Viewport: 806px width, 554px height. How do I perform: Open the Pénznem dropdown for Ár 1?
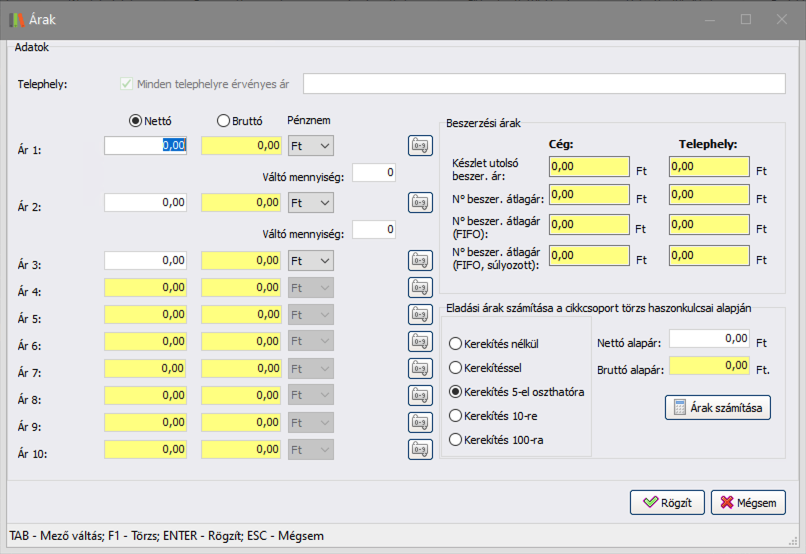coord(310,146)
